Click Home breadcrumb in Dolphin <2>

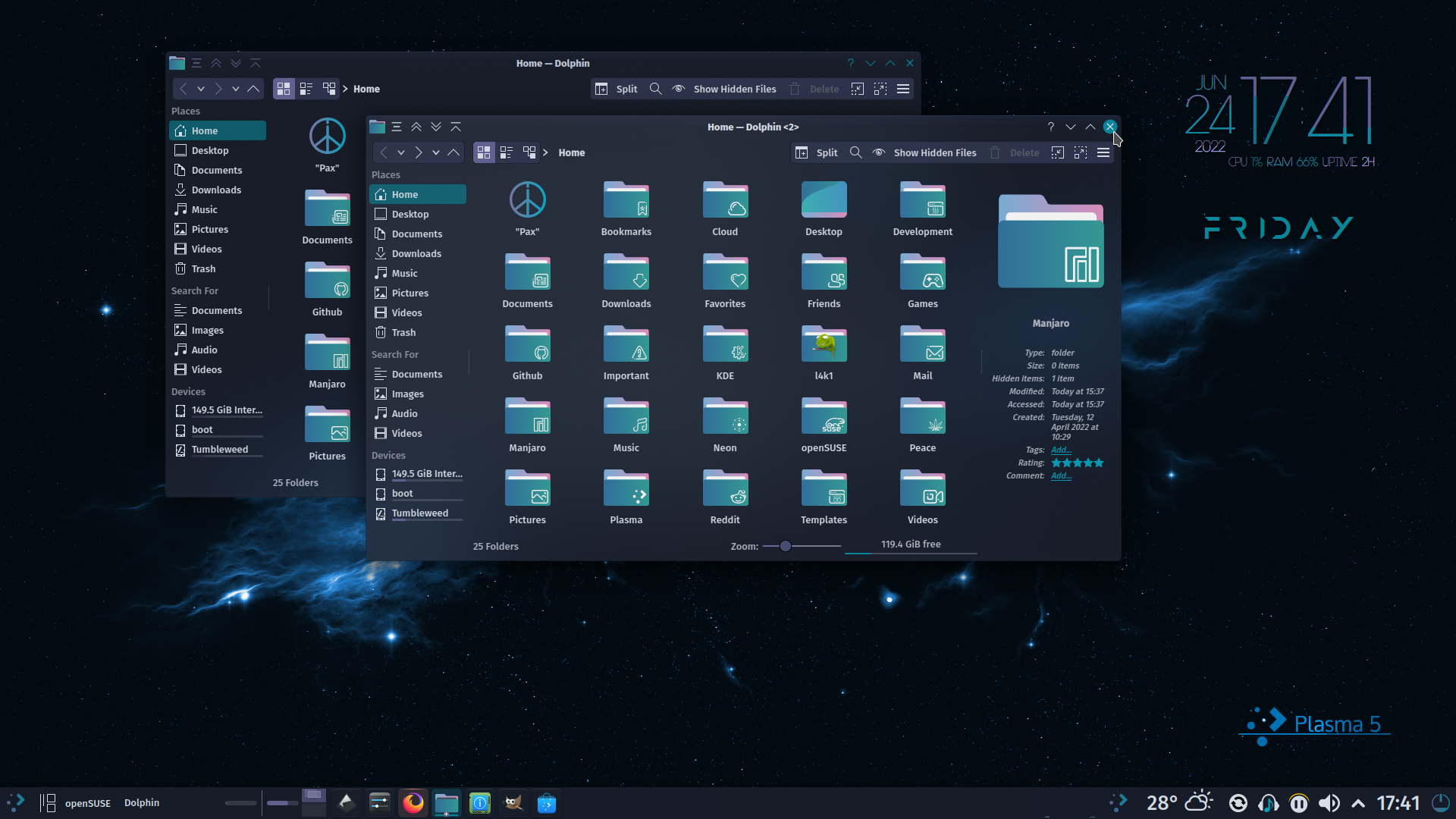pos(572,152)
